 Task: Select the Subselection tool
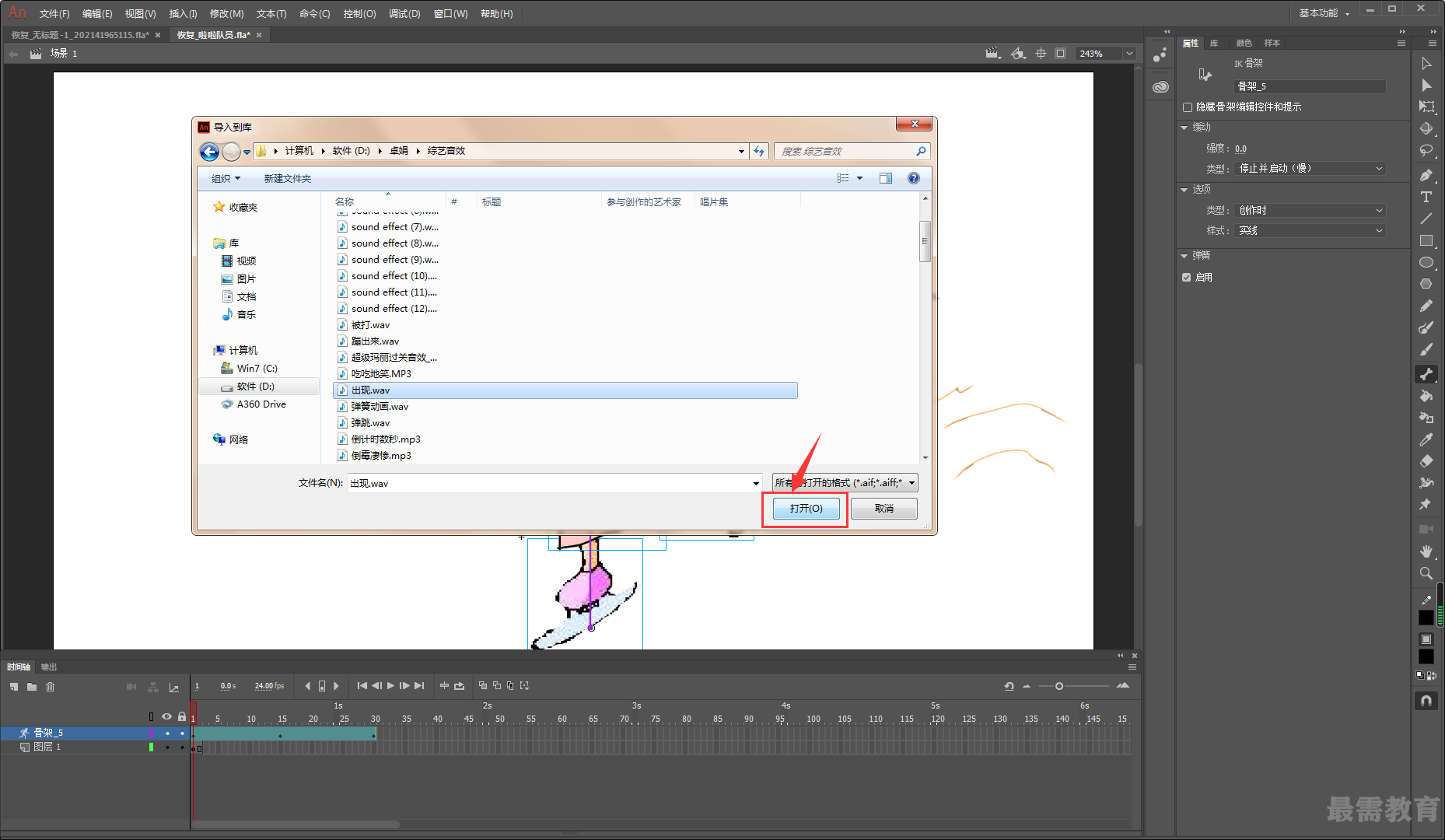1426,86
